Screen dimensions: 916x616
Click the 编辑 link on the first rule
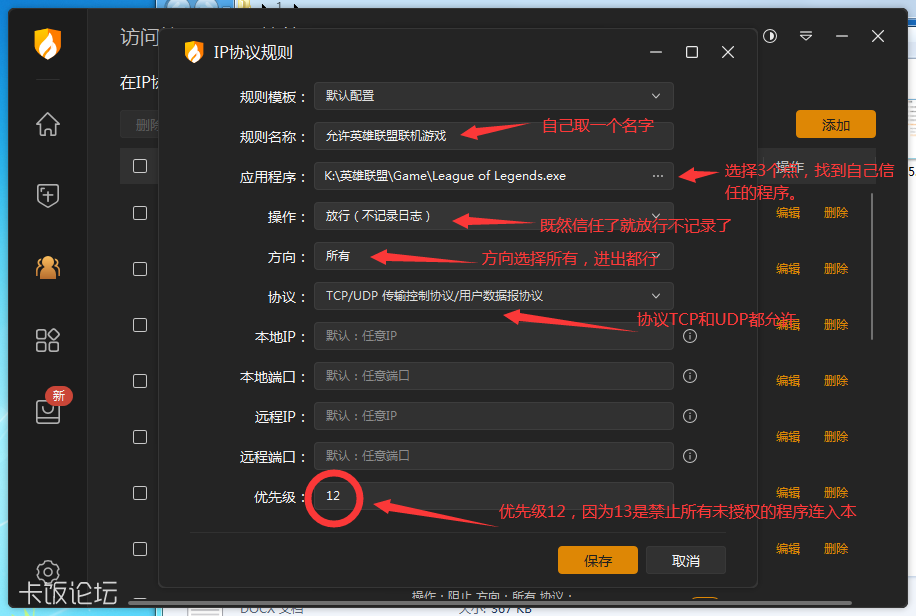pyautogui.click(x=787, y=212)
